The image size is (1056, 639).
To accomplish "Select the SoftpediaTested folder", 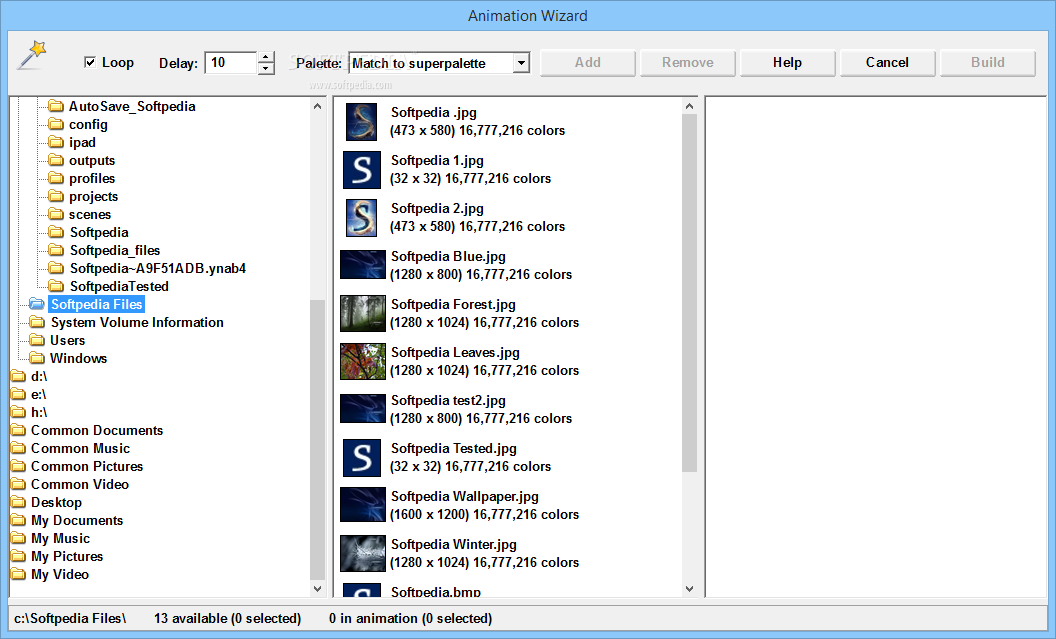I will tap(119, 286).
